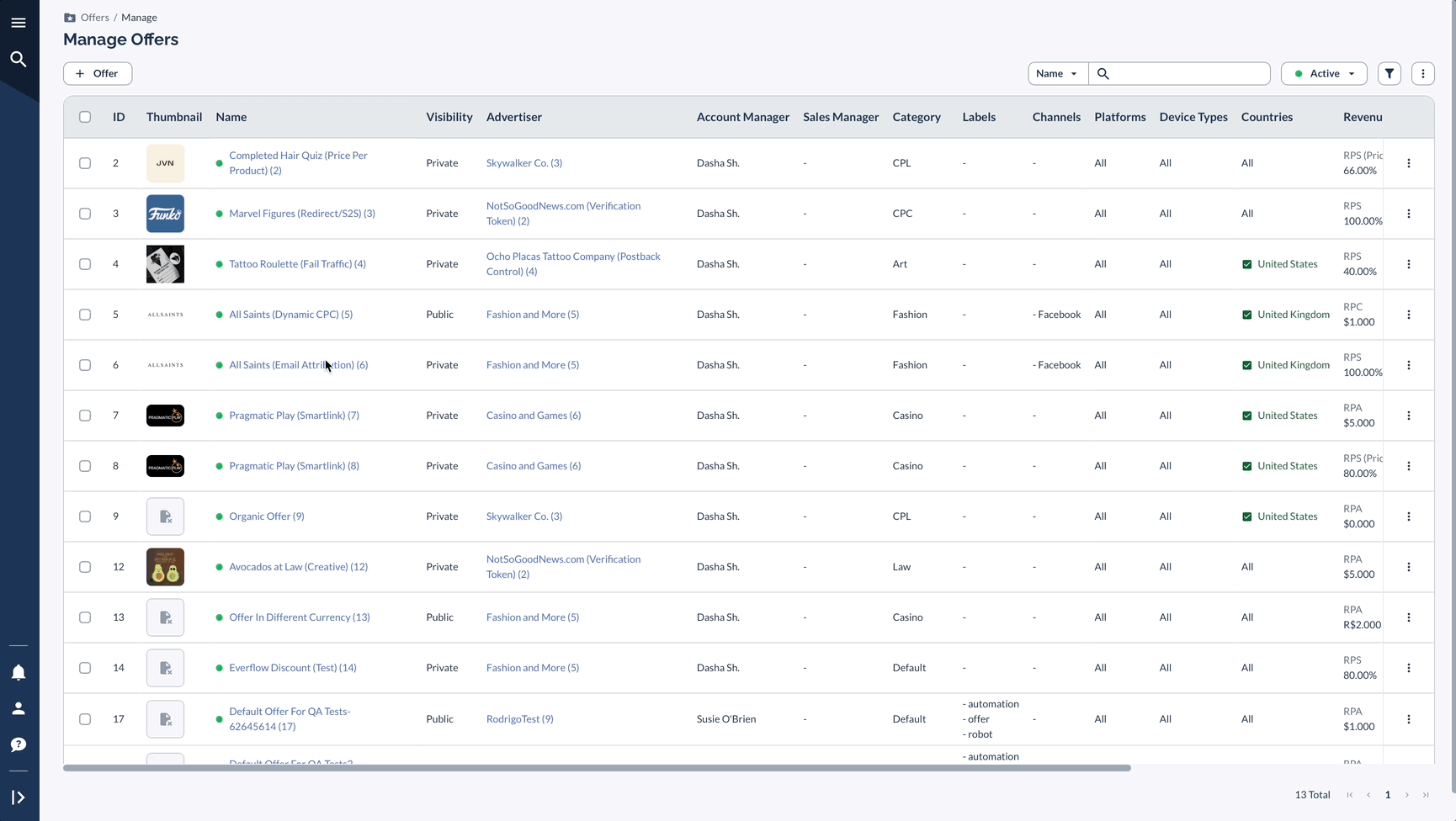
Task: Open row actions for Completed Hair Quiz
Action: tap(1409, 163)
